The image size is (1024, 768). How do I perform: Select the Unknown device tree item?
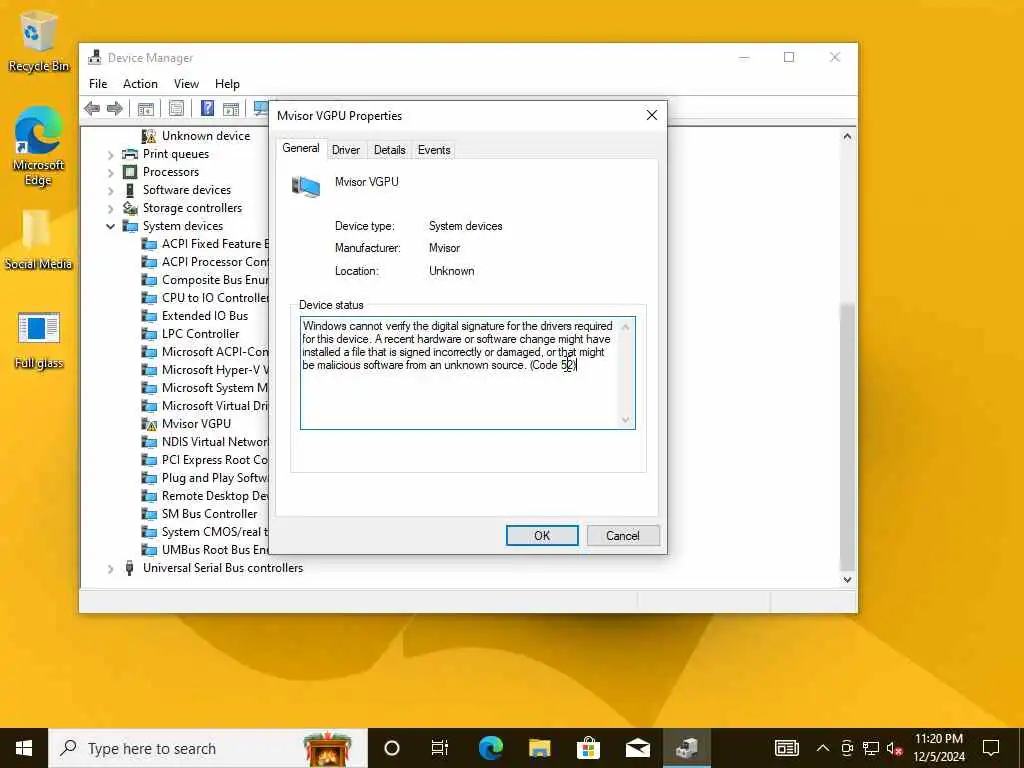pos(206,136)
